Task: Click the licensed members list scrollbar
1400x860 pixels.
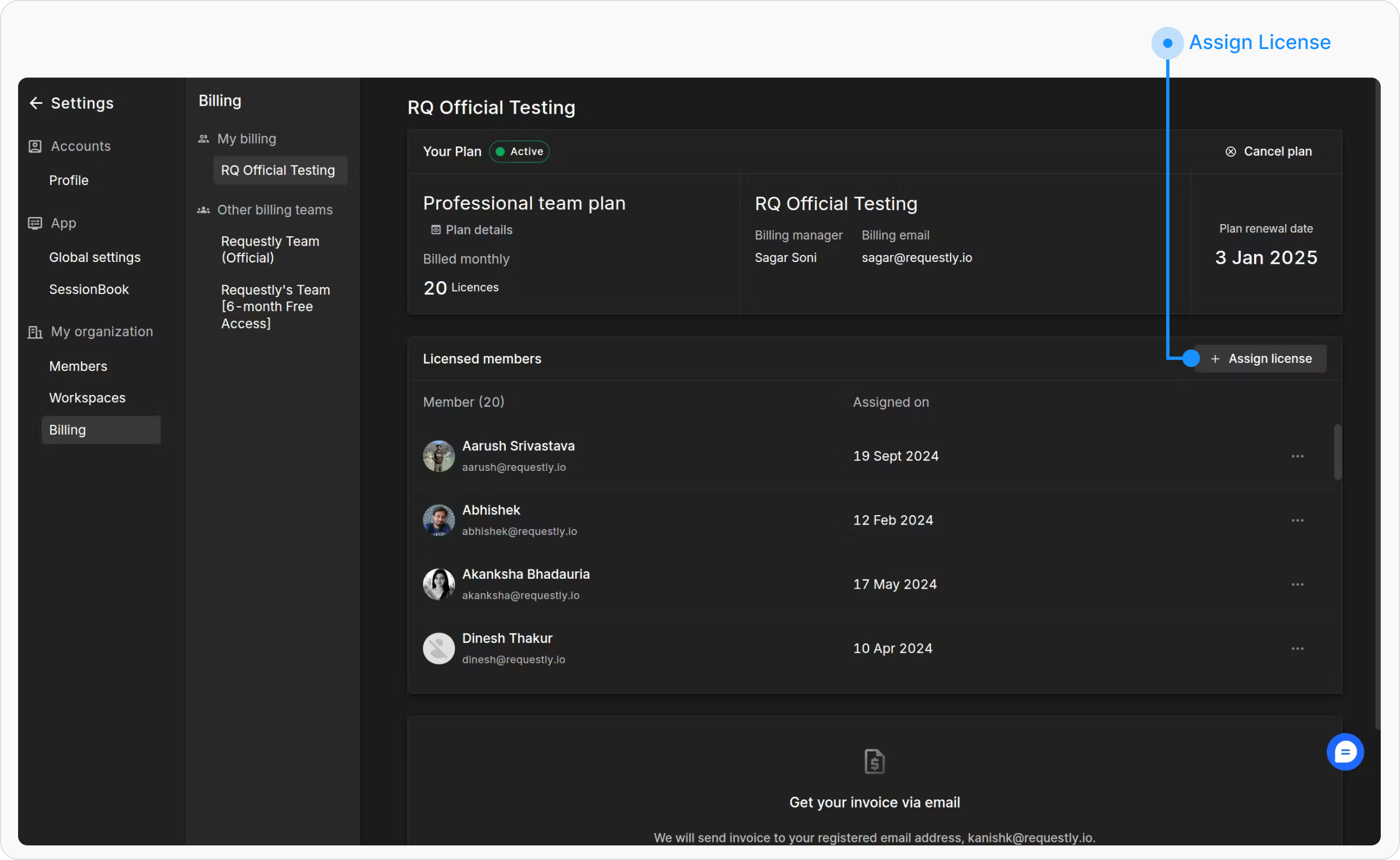Action: point(1338,452)
